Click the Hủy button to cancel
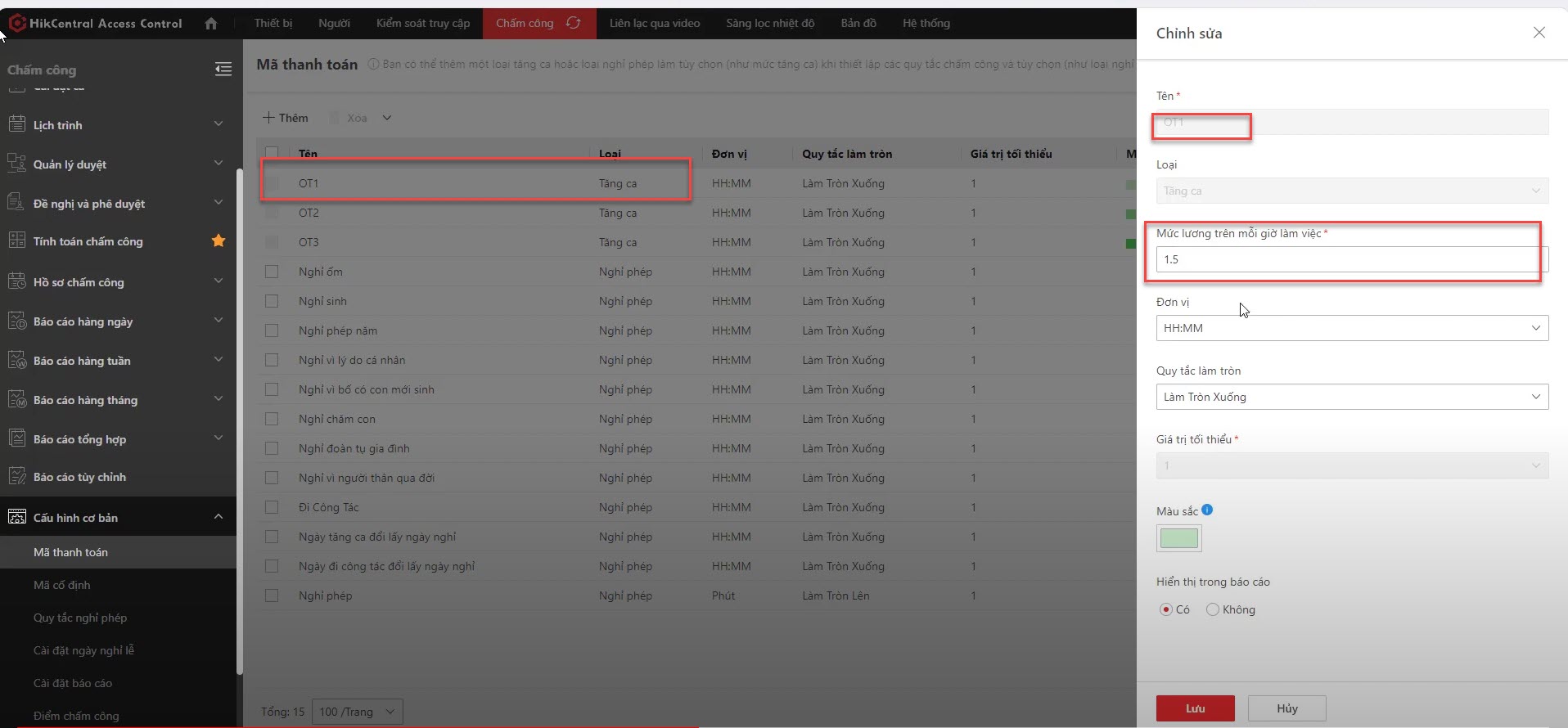Screen dimensions: 1568x728 click(1286, 708)
